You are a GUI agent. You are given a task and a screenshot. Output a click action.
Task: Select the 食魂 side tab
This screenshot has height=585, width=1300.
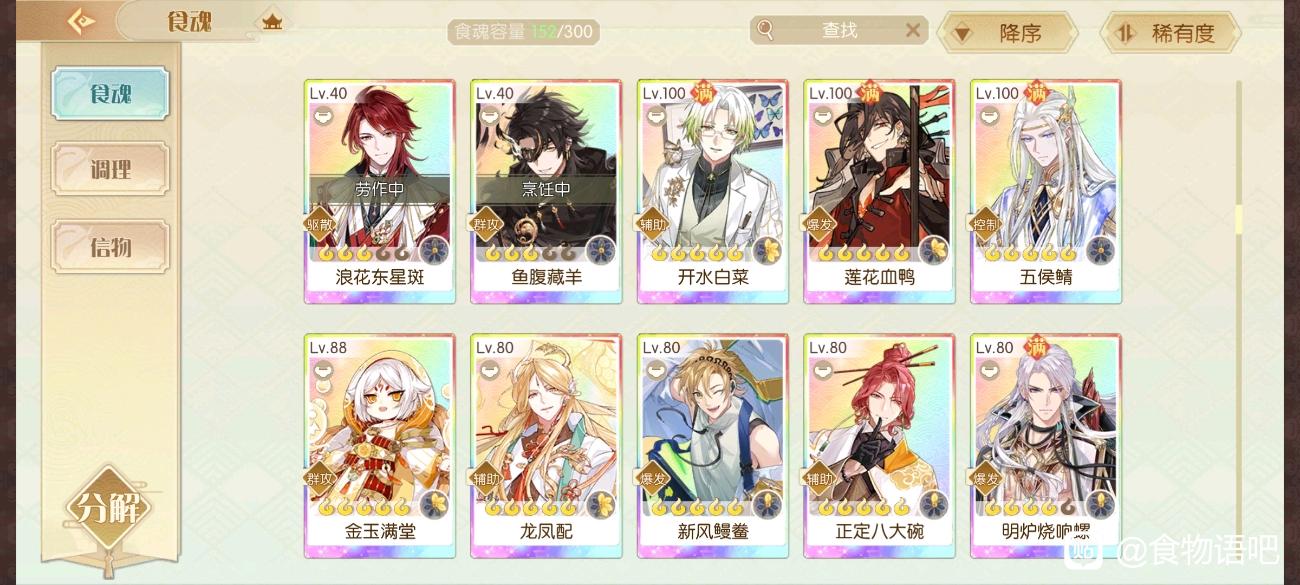point(110,94)
